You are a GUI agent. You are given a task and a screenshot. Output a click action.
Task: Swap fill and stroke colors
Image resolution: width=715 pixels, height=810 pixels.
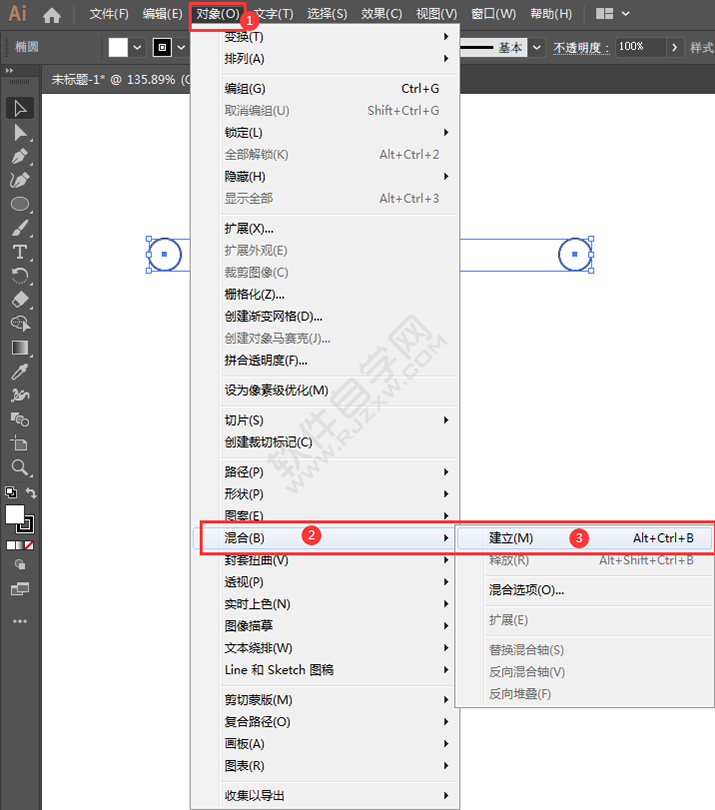(x=31, y=493)
